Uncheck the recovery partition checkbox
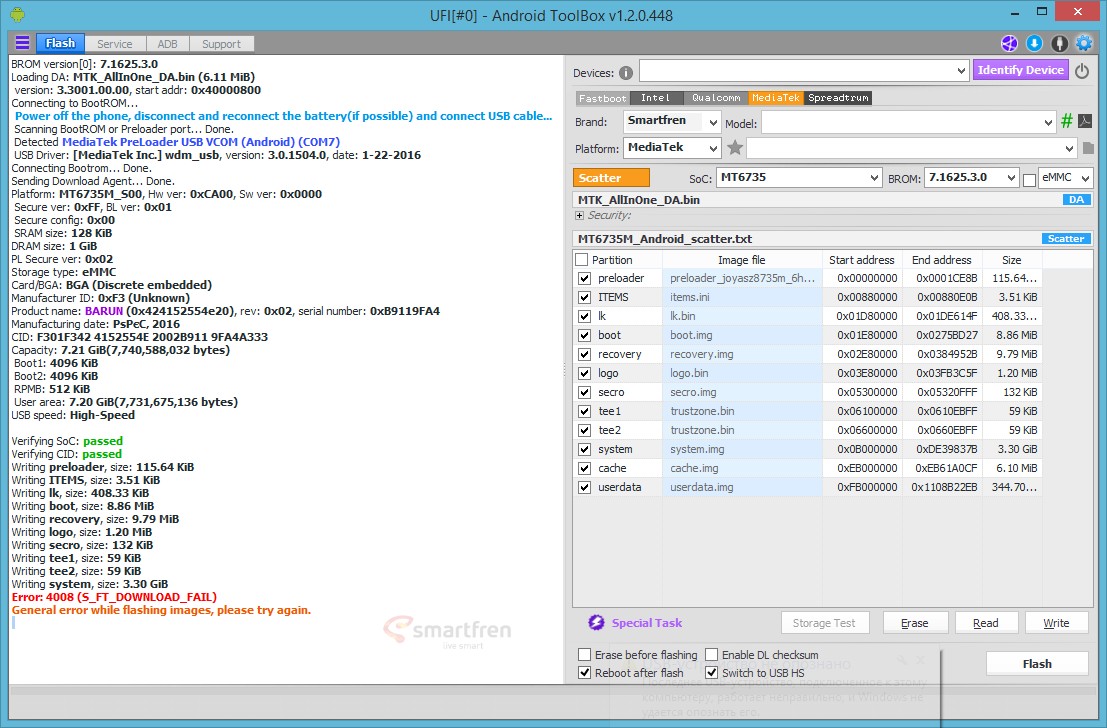 tap(585, 354)
